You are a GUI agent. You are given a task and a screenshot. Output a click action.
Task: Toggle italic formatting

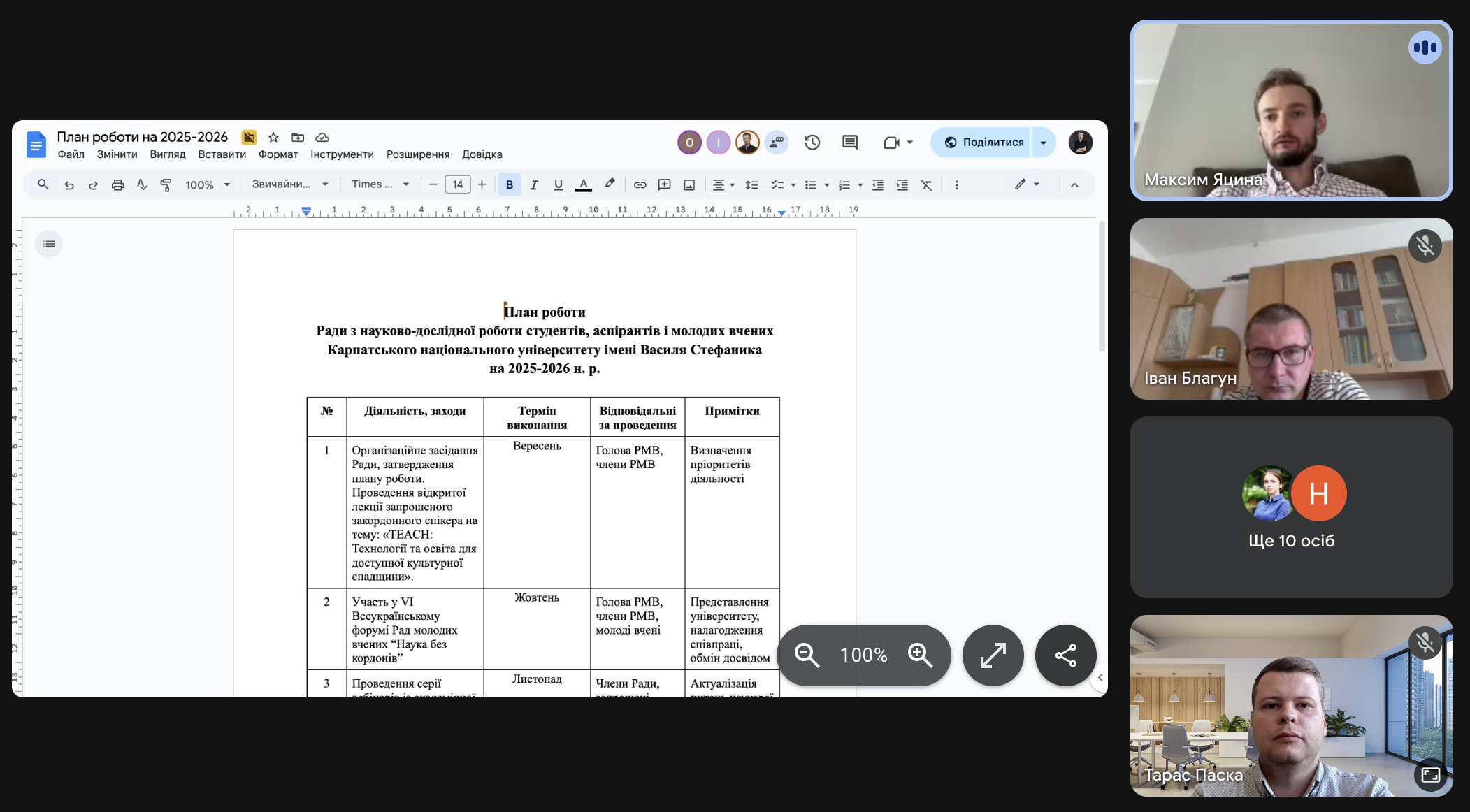pos(534,185)
